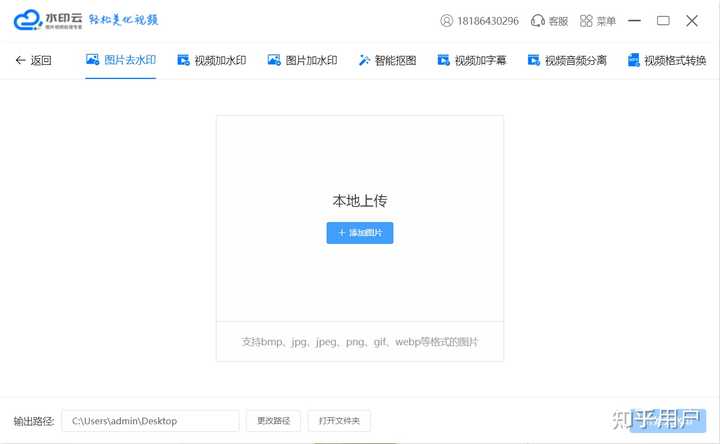Click the 智能抠图 magic wand icon
This screenshot has width=720, height=444.
[x=364, y=60]
